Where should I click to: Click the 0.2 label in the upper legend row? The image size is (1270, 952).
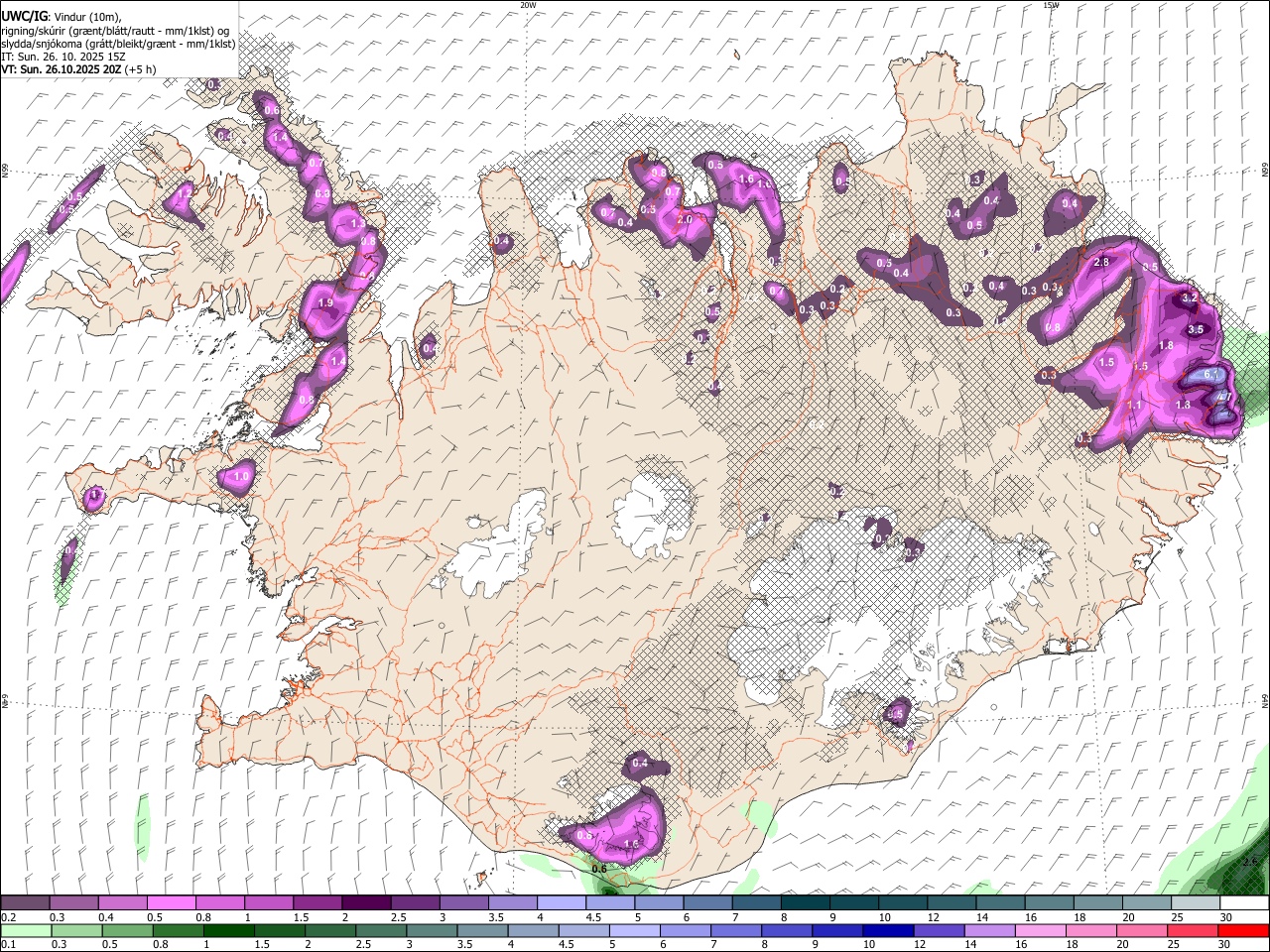(x=8, y=917)
